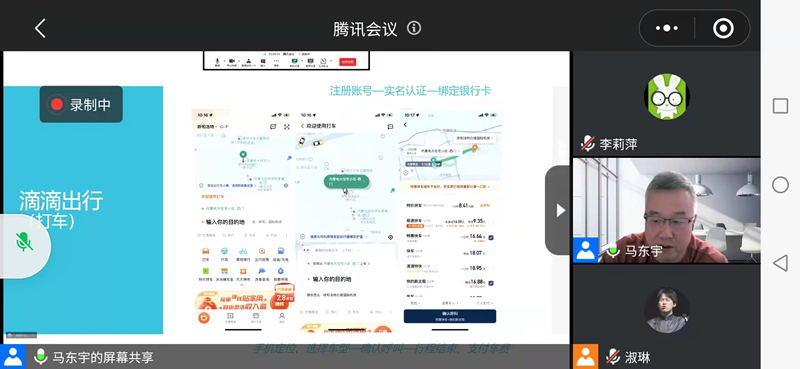This screenshot has width=800, height=369.
Task: Click the three-dot more icon in shared toolbar
Action: coord(277,61)
